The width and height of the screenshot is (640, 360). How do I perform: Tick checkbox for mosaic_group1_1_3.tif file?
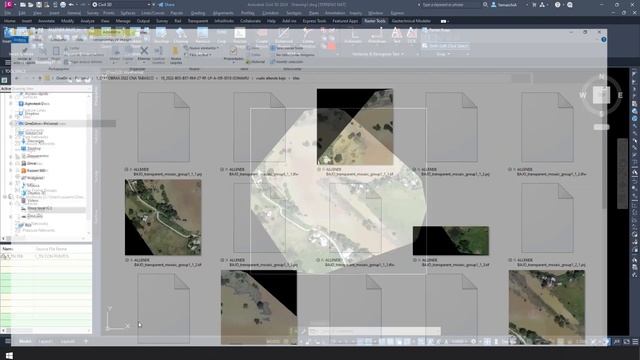pos(415,260)
